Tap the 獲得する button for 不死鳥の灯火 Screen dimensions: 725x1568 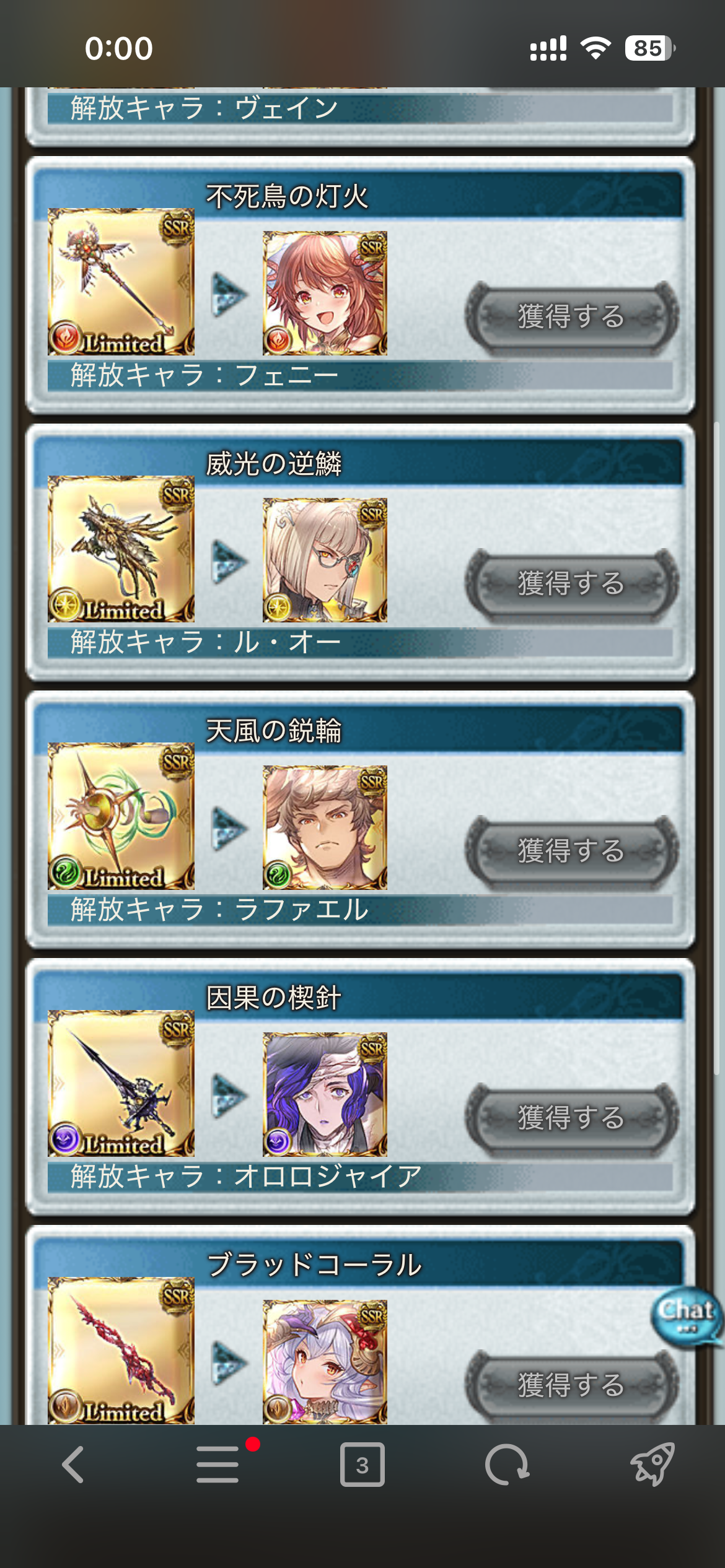pyautogui.click(x=571, y=317)
